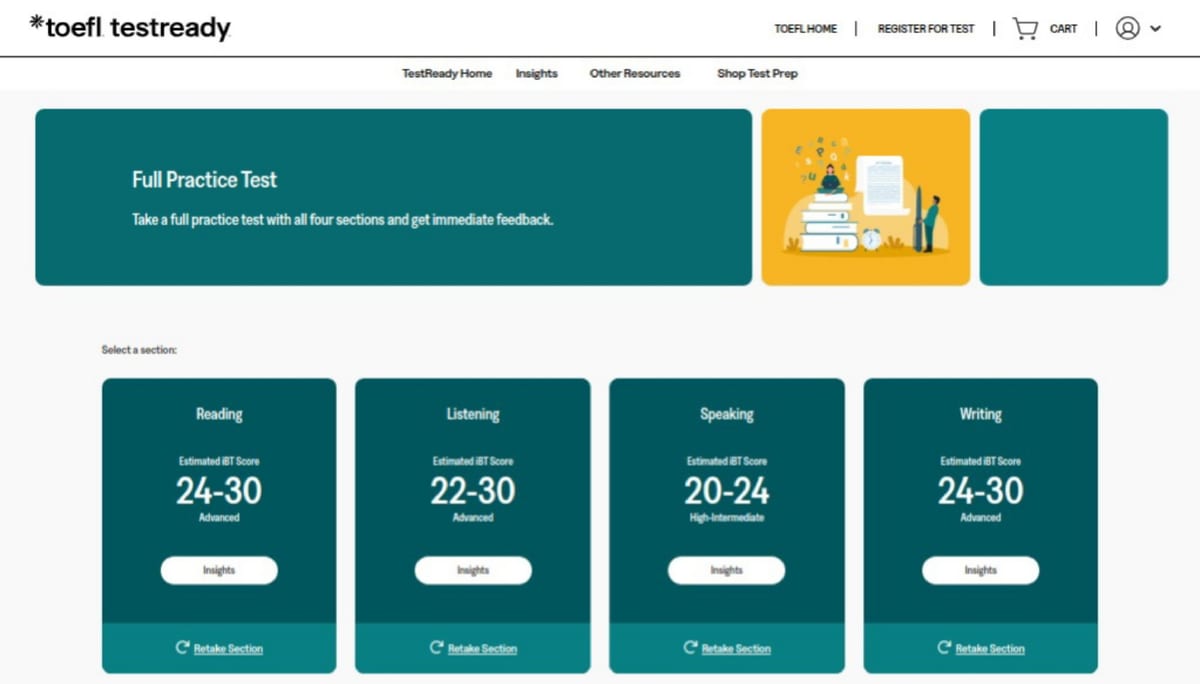Click the Writing retake refresh icon
Screen dimensions: 1200x684
pos(944,648)
